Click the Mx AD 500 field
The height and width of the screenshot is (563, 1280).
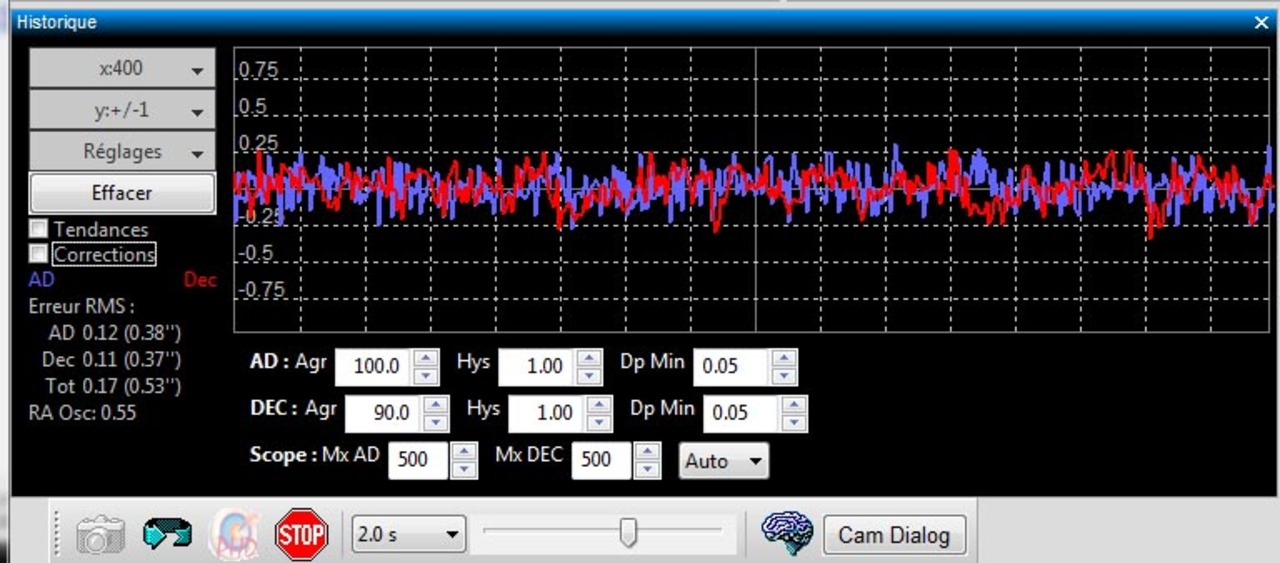[x=418, y=460]
